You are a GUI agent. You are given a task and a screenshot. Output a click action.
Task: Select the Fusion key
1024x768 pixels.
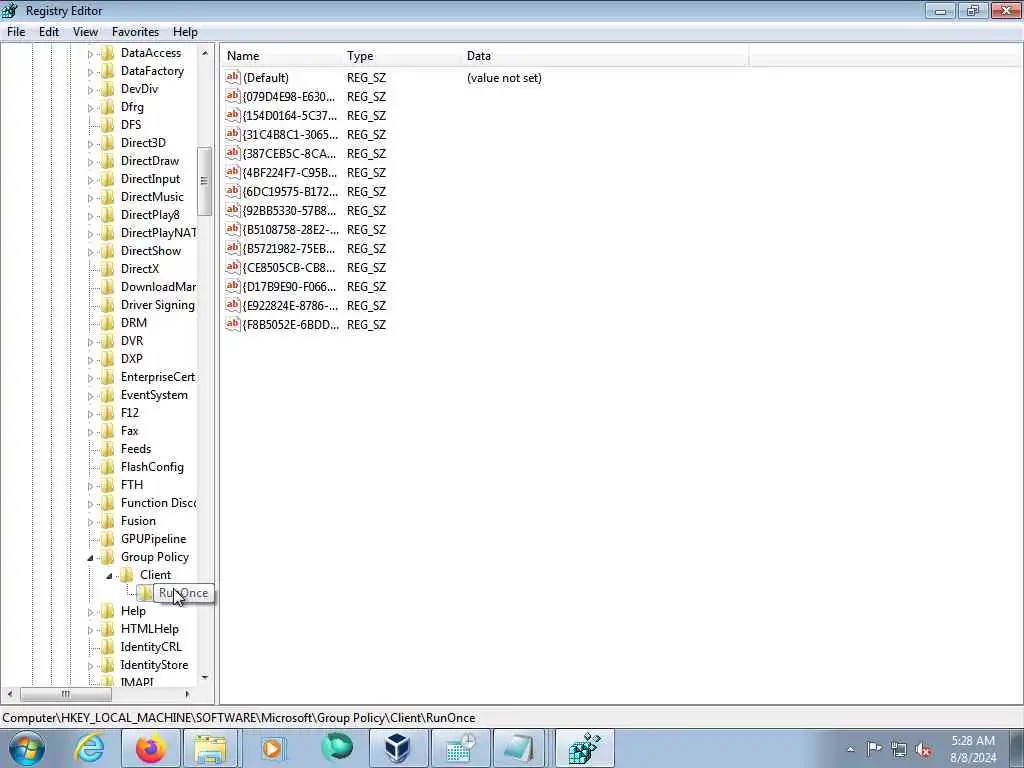(x=138, y=521)
